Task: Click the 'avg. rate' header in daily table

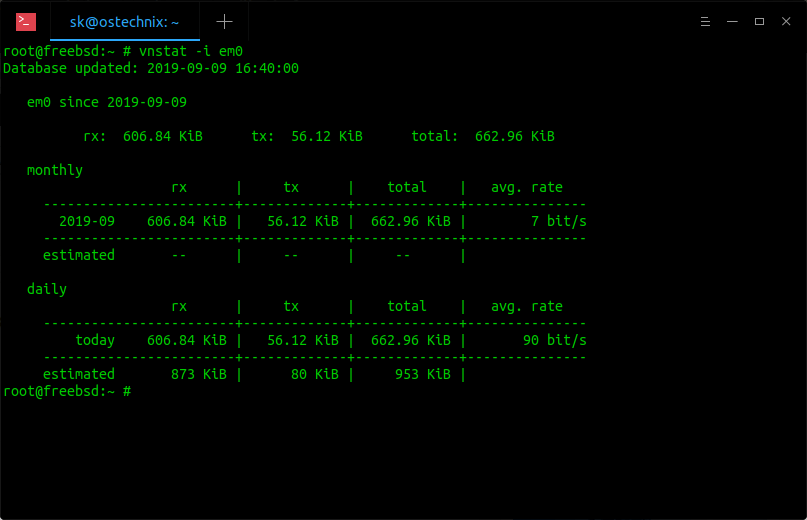Action: (527, 306)
